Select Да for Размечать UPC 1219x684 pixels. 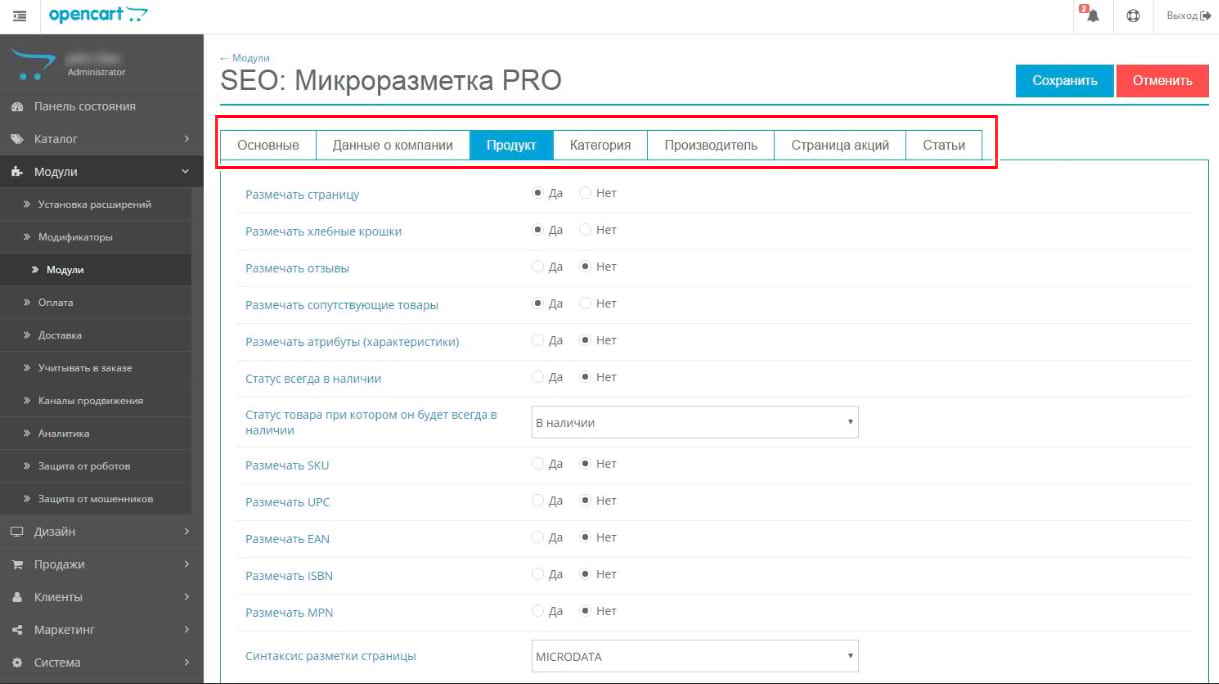click(538, 500)
